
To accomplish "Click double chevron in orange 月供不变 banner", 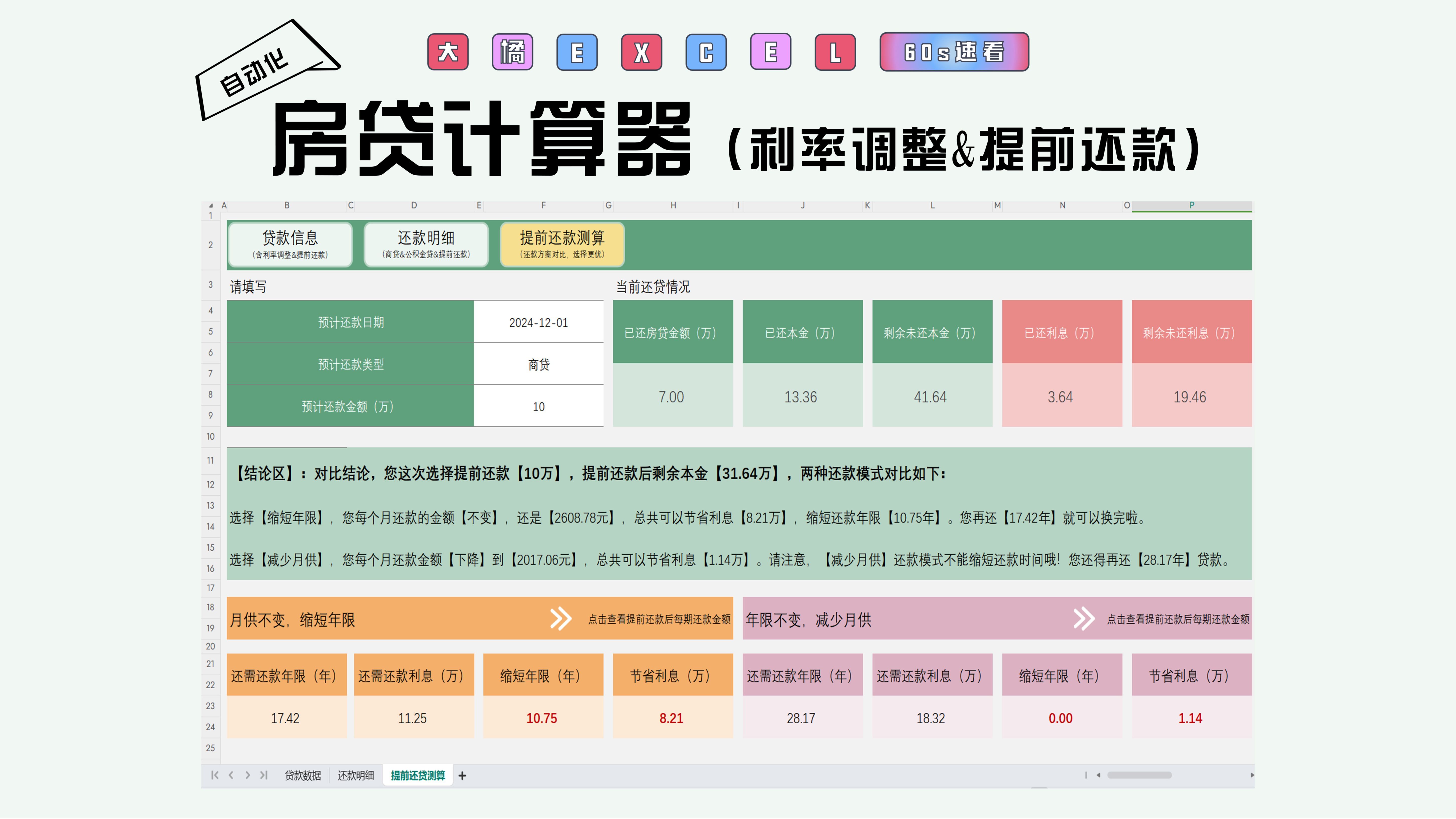I will coord(561,619).
